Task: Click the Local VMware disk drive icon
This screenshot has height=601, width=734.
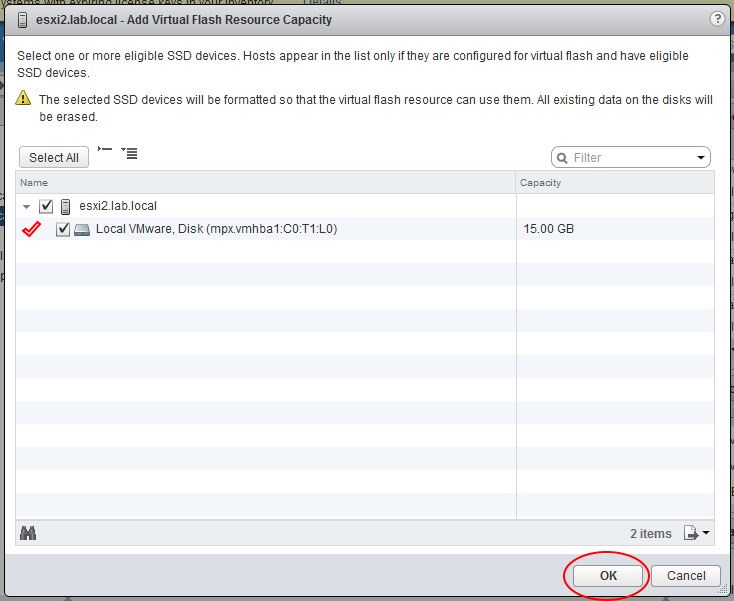Action: pos(82,229)
